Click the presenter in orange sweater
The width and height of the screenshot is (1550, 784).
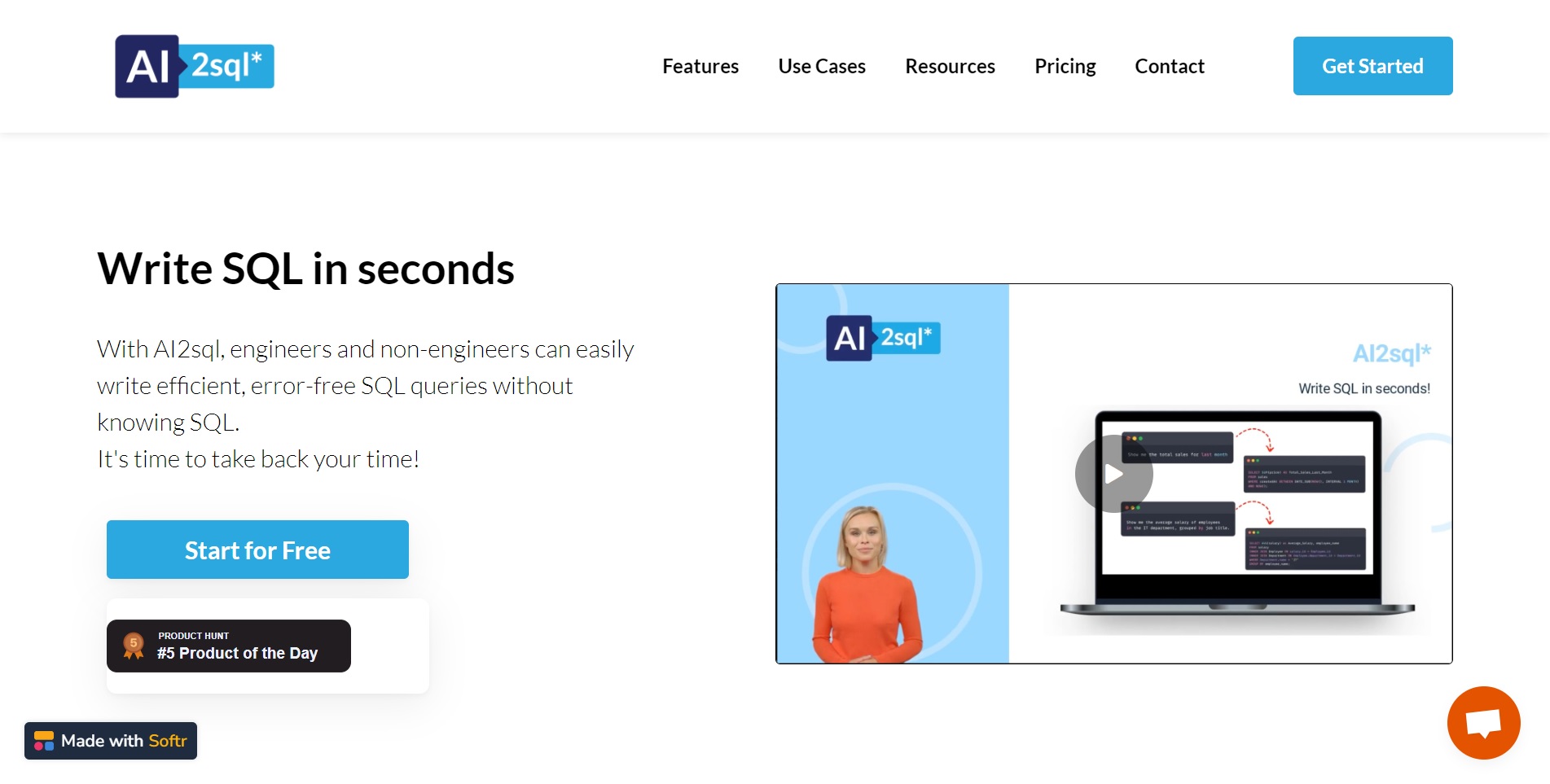pyautogui.click(x=867, y=584)
